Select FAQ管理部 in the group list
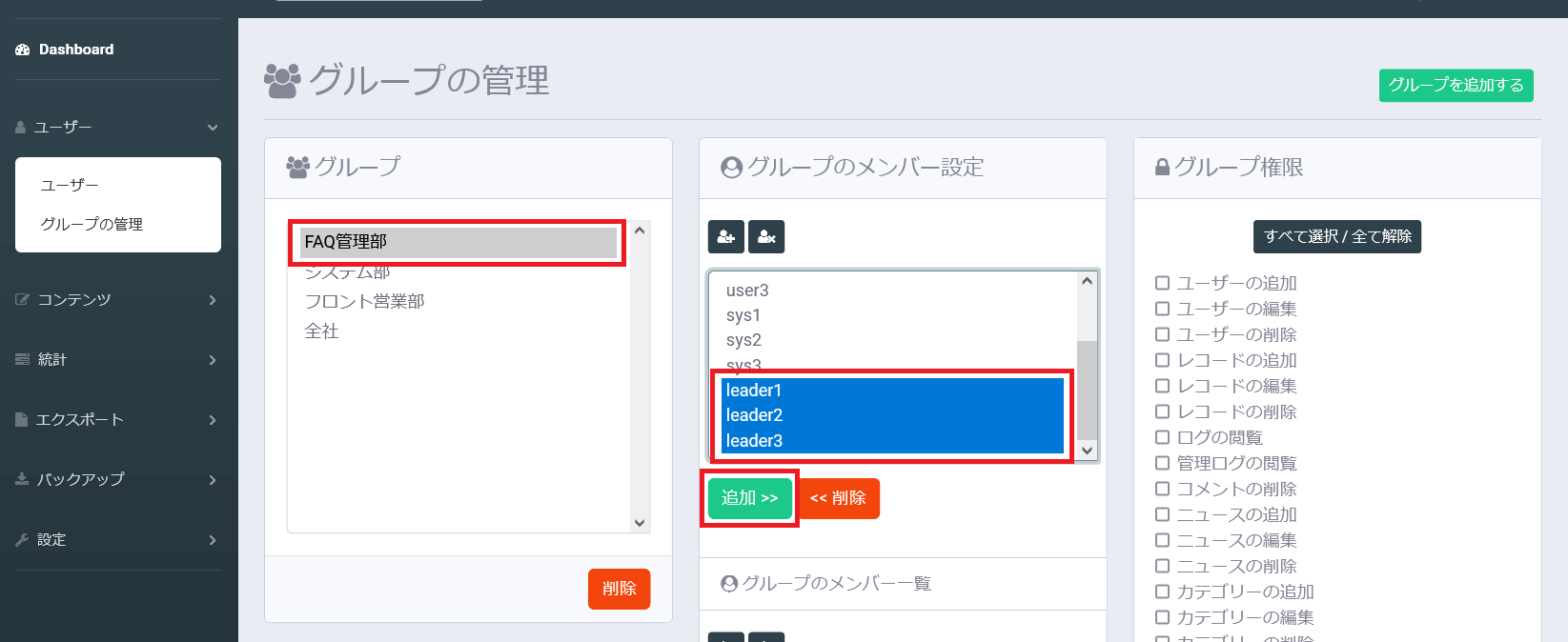This screenshot has height=642, width=1568. click(458, 242)
